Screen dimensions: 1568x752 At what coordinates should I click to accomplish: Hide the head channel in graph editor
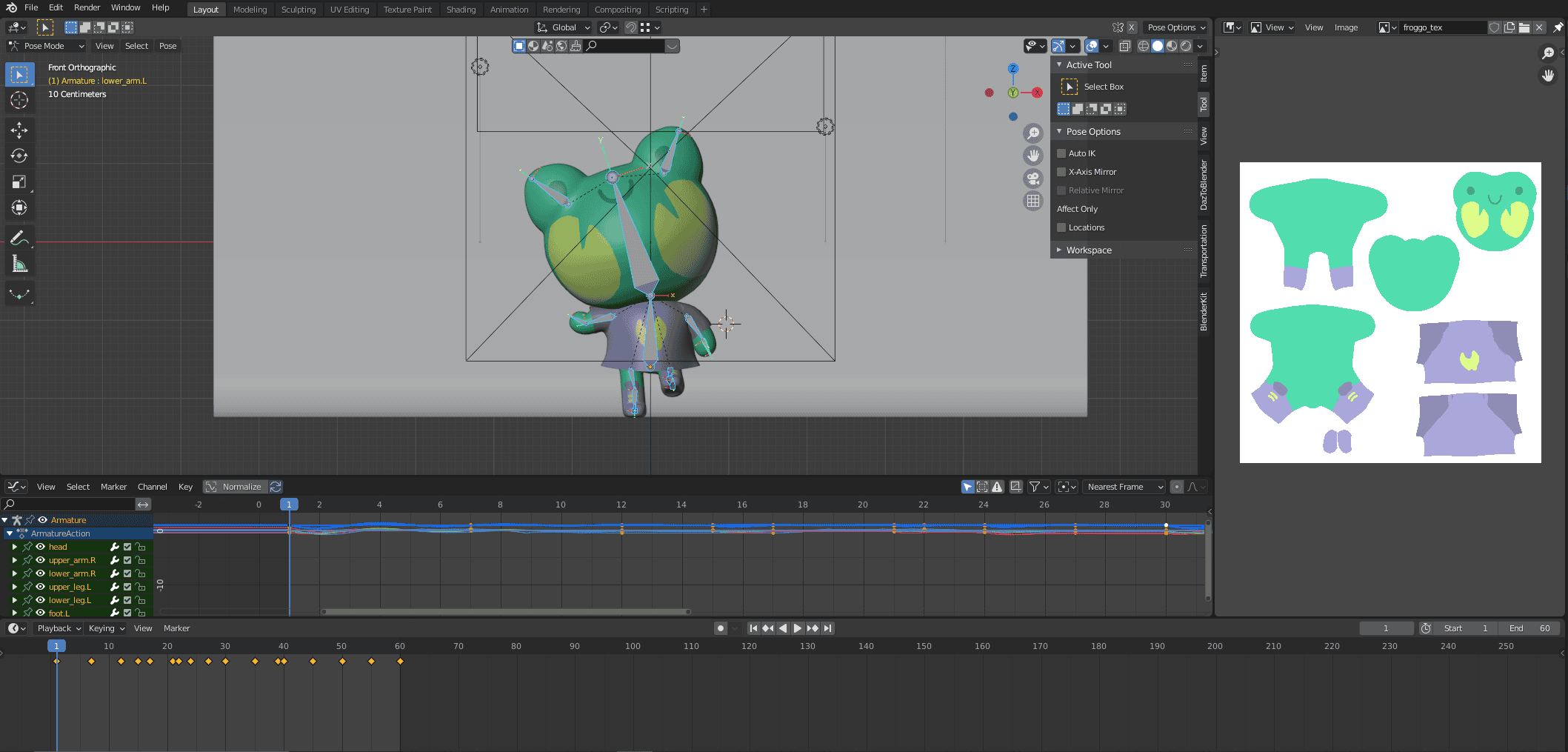point(41,547)
